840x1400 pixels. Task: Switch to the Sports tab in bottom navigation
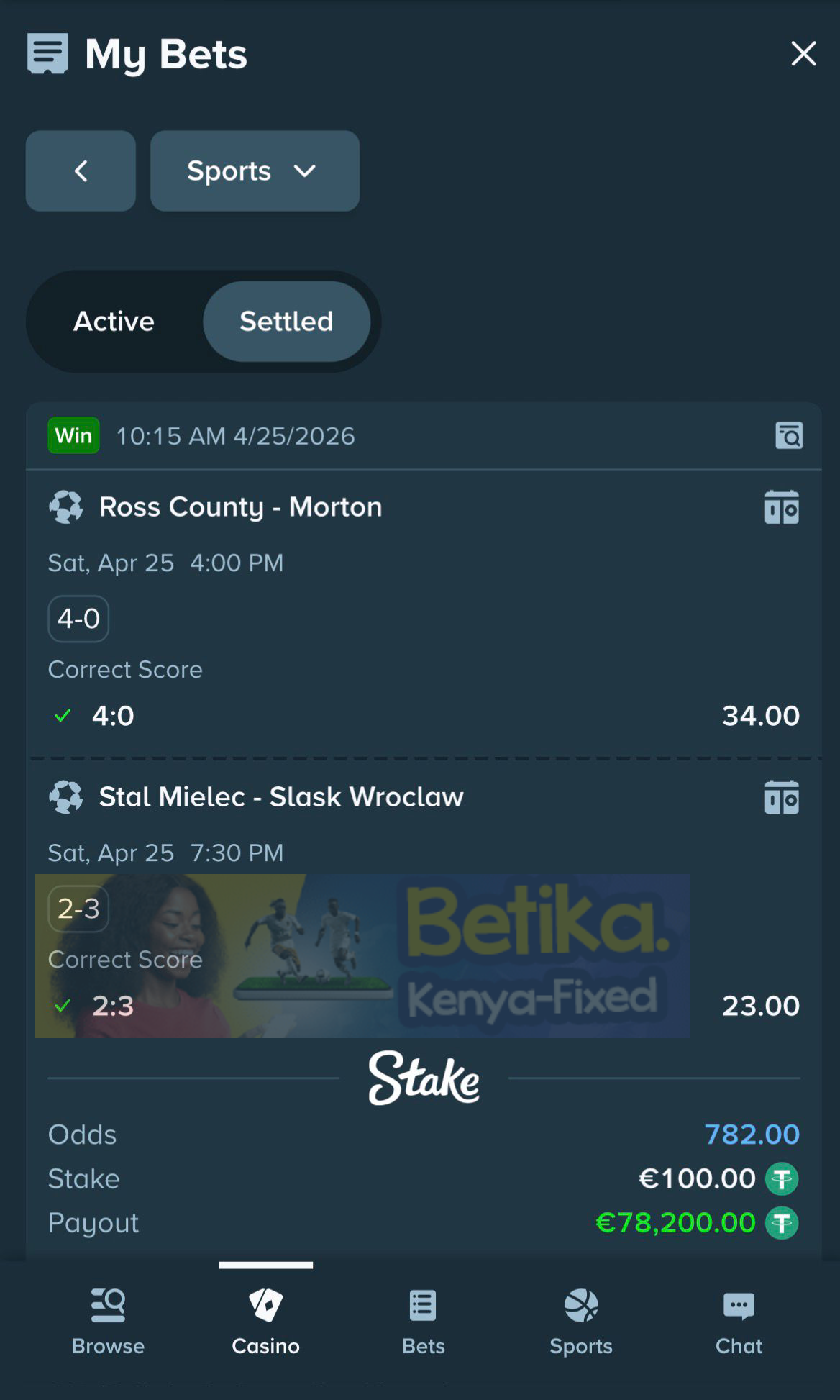[x=581, y=1304]
